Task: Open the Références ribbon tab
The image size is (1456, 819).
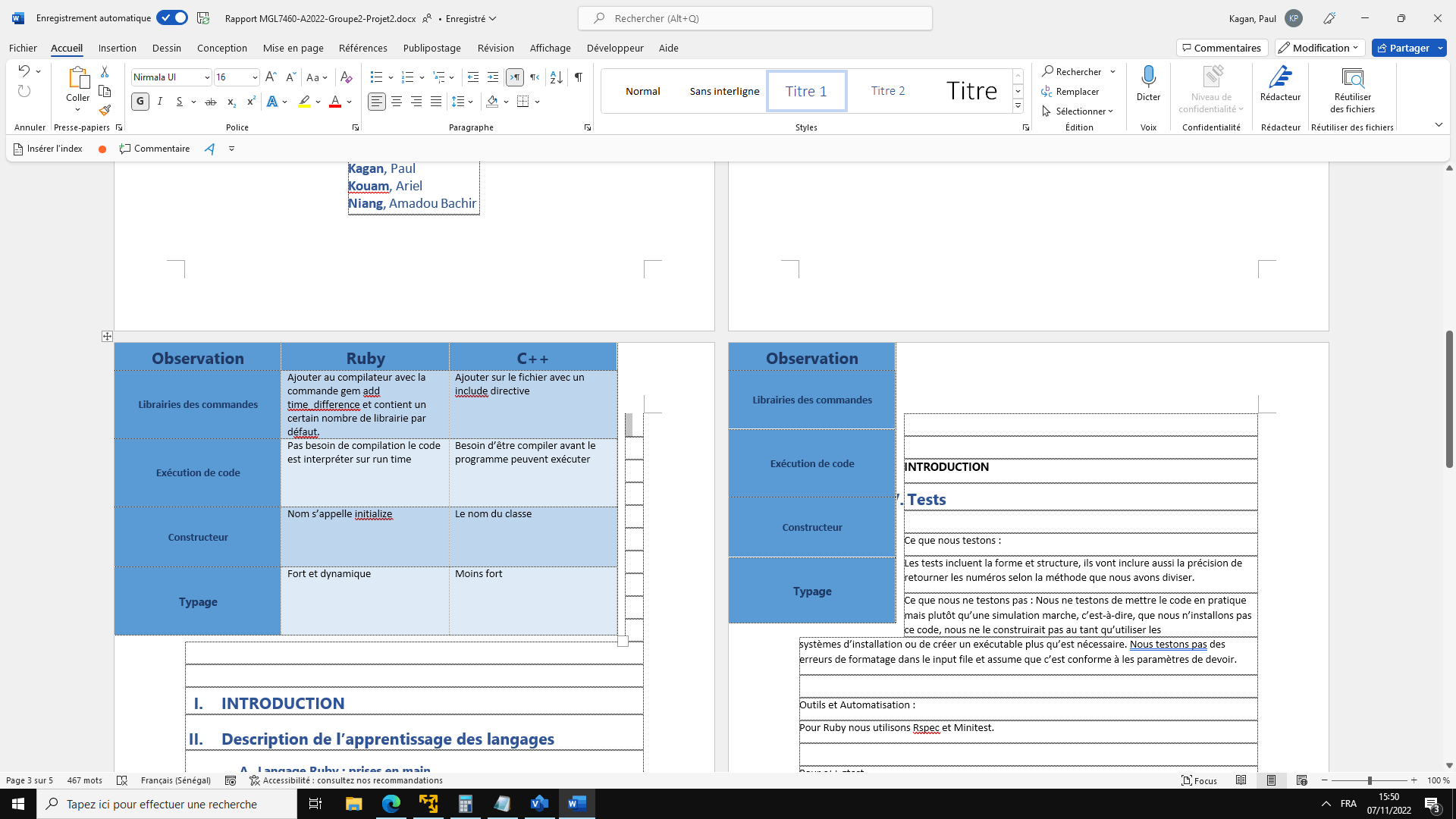Action: 362,48
